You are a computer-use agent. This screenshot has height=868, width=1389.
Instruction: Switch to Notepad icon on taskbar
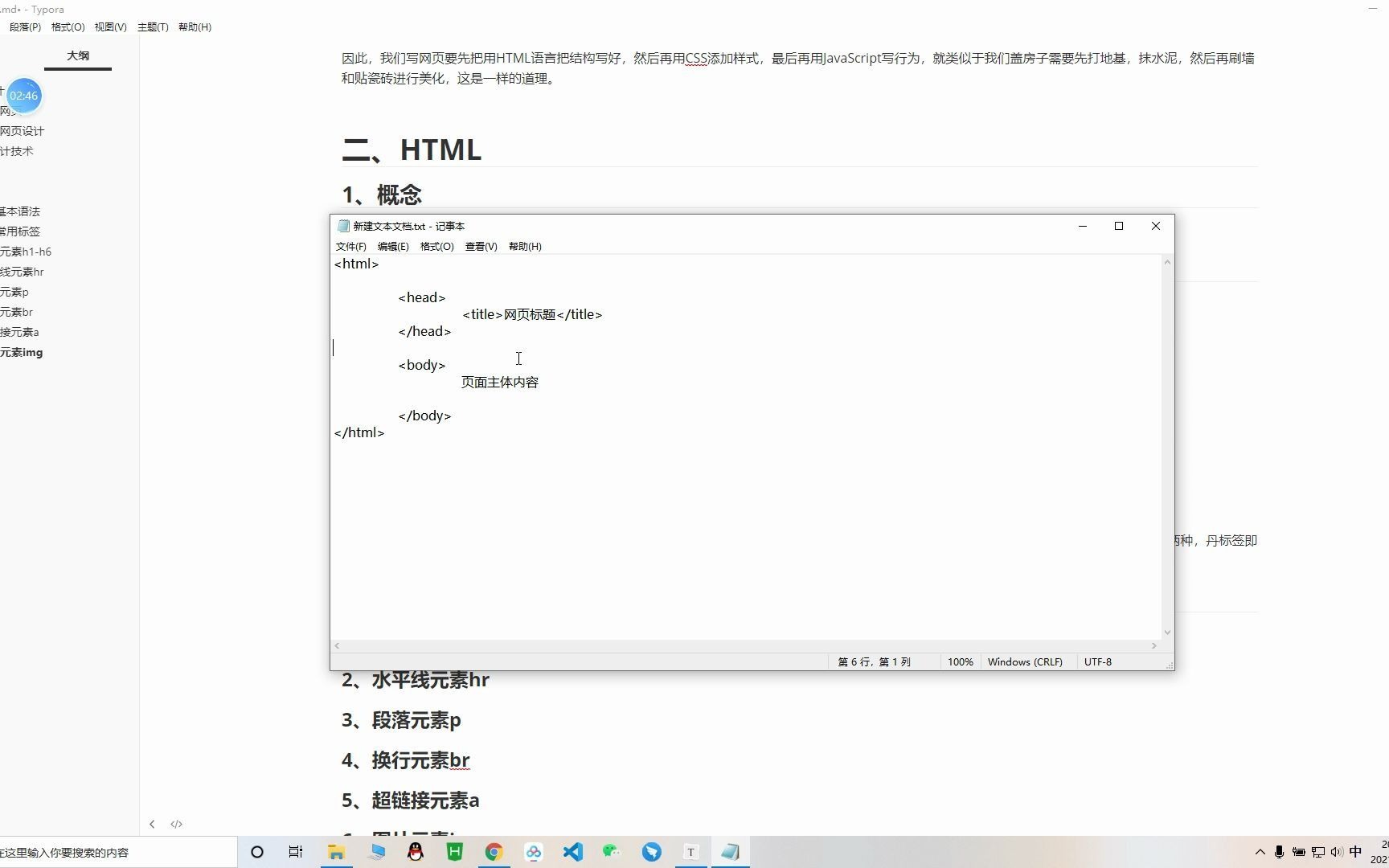click(730, 852)
